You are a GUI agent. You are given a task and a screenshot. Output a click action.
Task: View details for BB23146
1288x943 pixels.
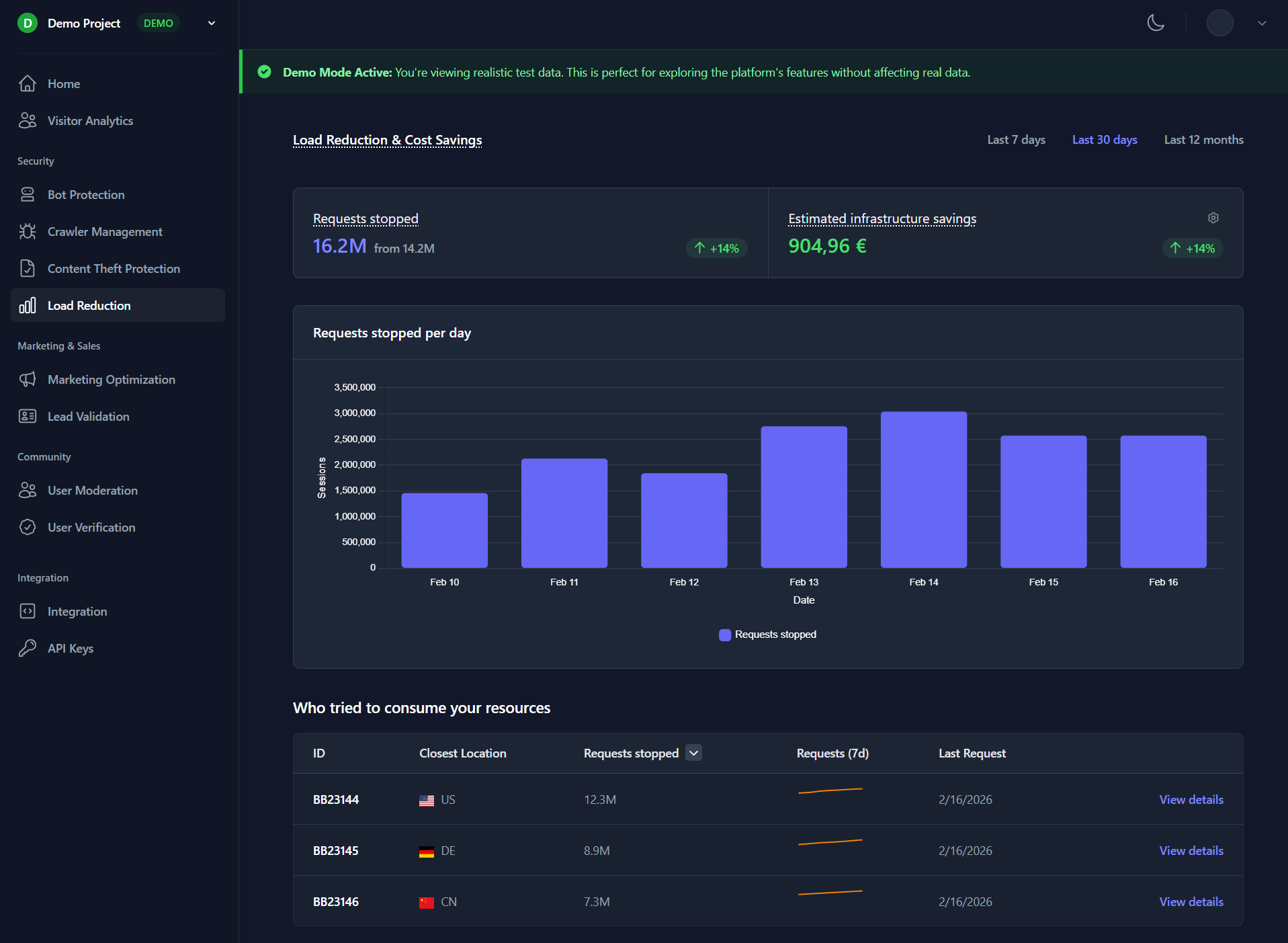click(1191, 902)
